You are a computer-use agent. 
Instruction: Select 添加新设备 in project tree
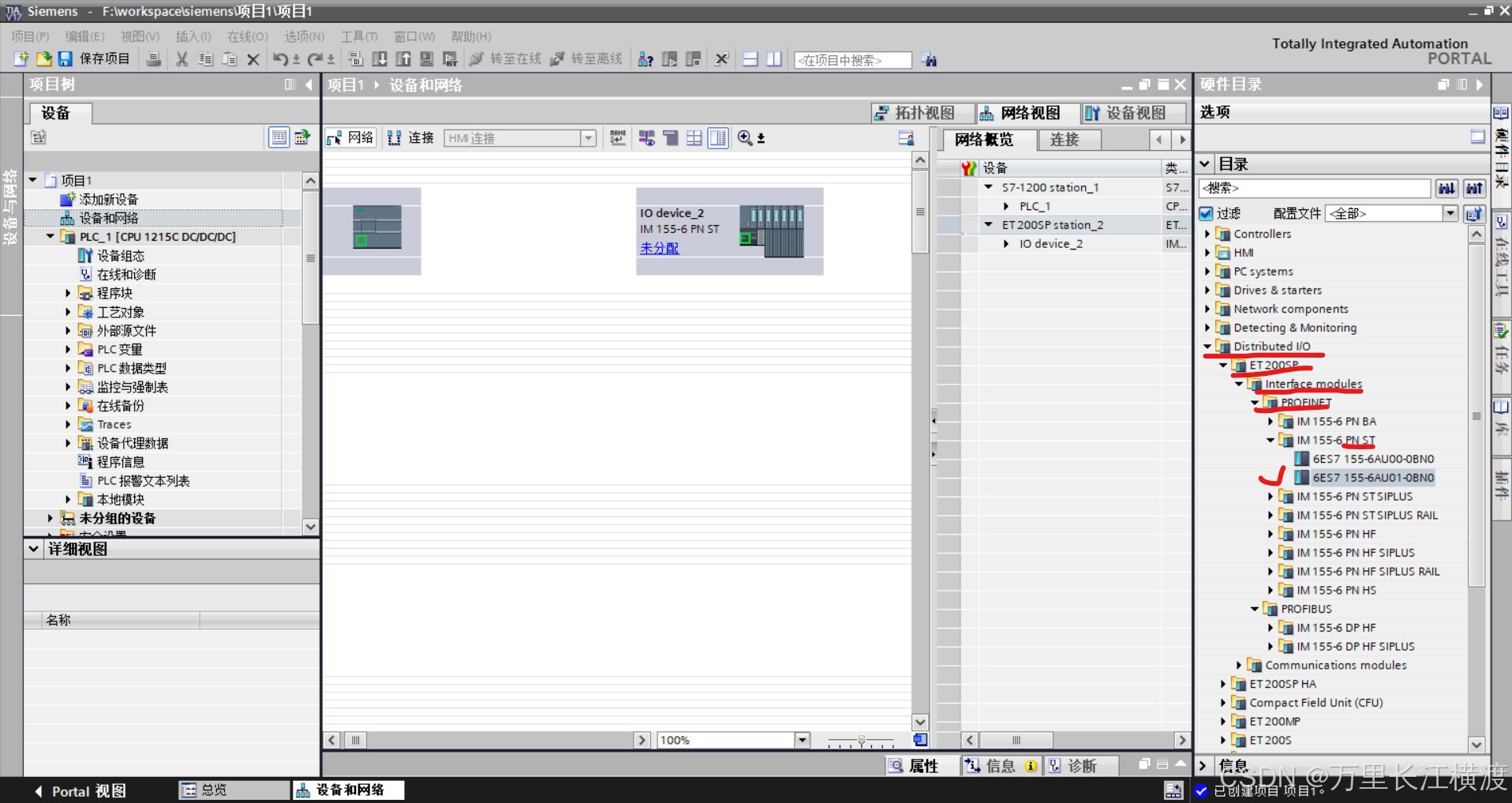108,199
